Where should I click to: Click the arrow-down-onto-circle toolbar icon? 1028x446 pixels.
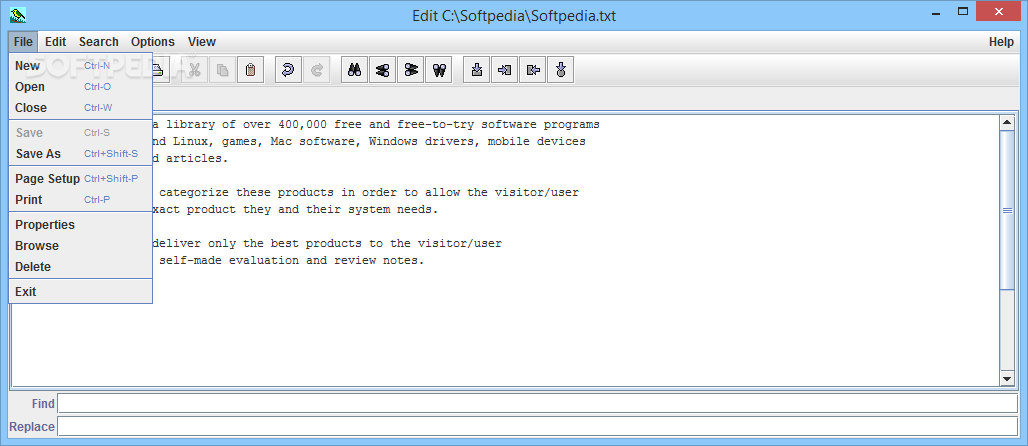(561, 70)
